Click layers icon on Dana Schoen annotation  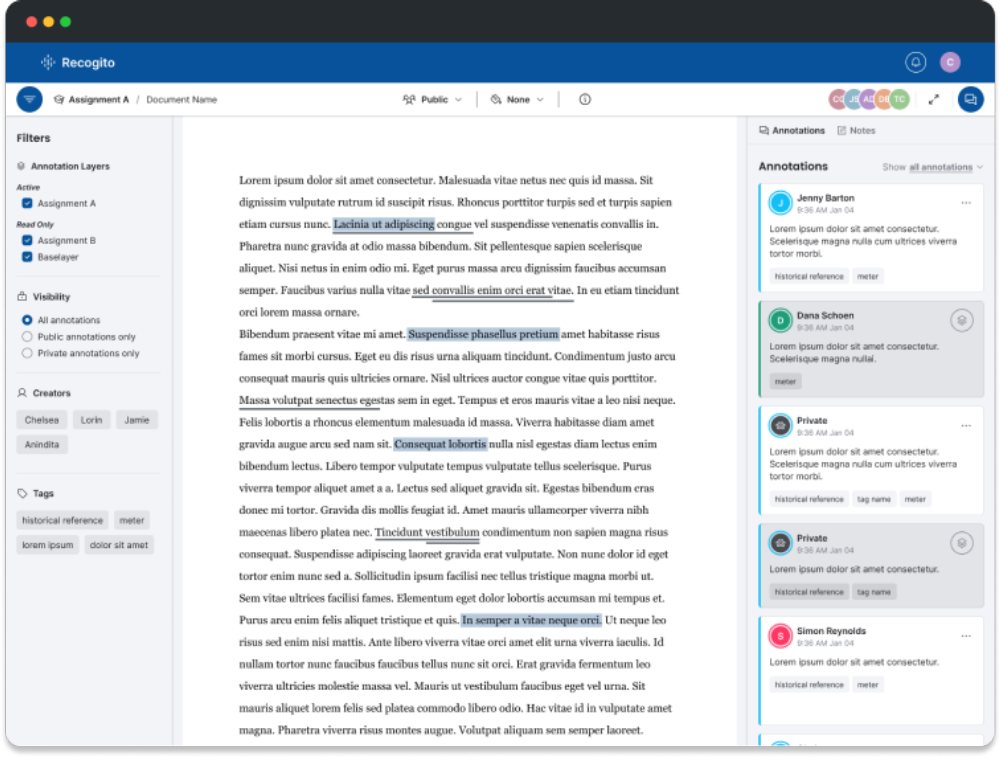pos(961,320)
